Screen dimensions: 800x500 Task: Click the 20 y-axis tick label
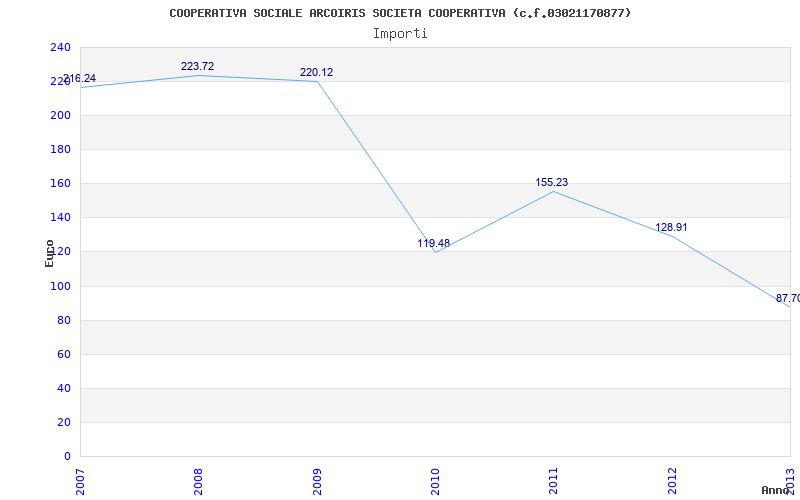[x=64, y=422]
